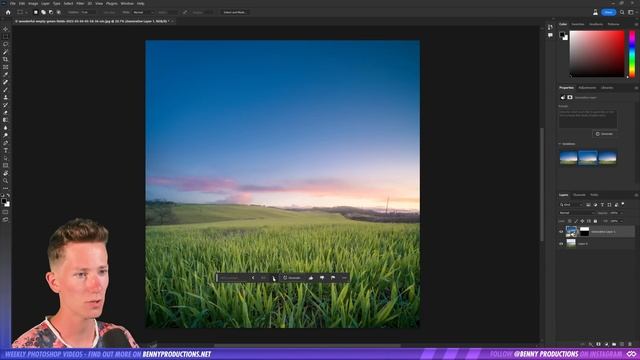640x360 pixels.
Task: Select the third variation thumbnail
Action: click(607, 158)
